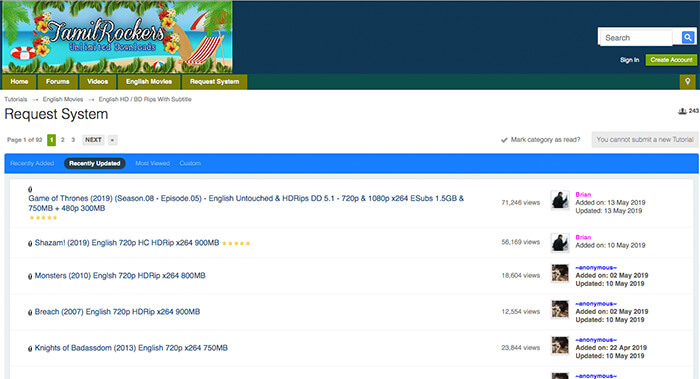
Task: Click the 71,246 views count
Action: point(521,203)
